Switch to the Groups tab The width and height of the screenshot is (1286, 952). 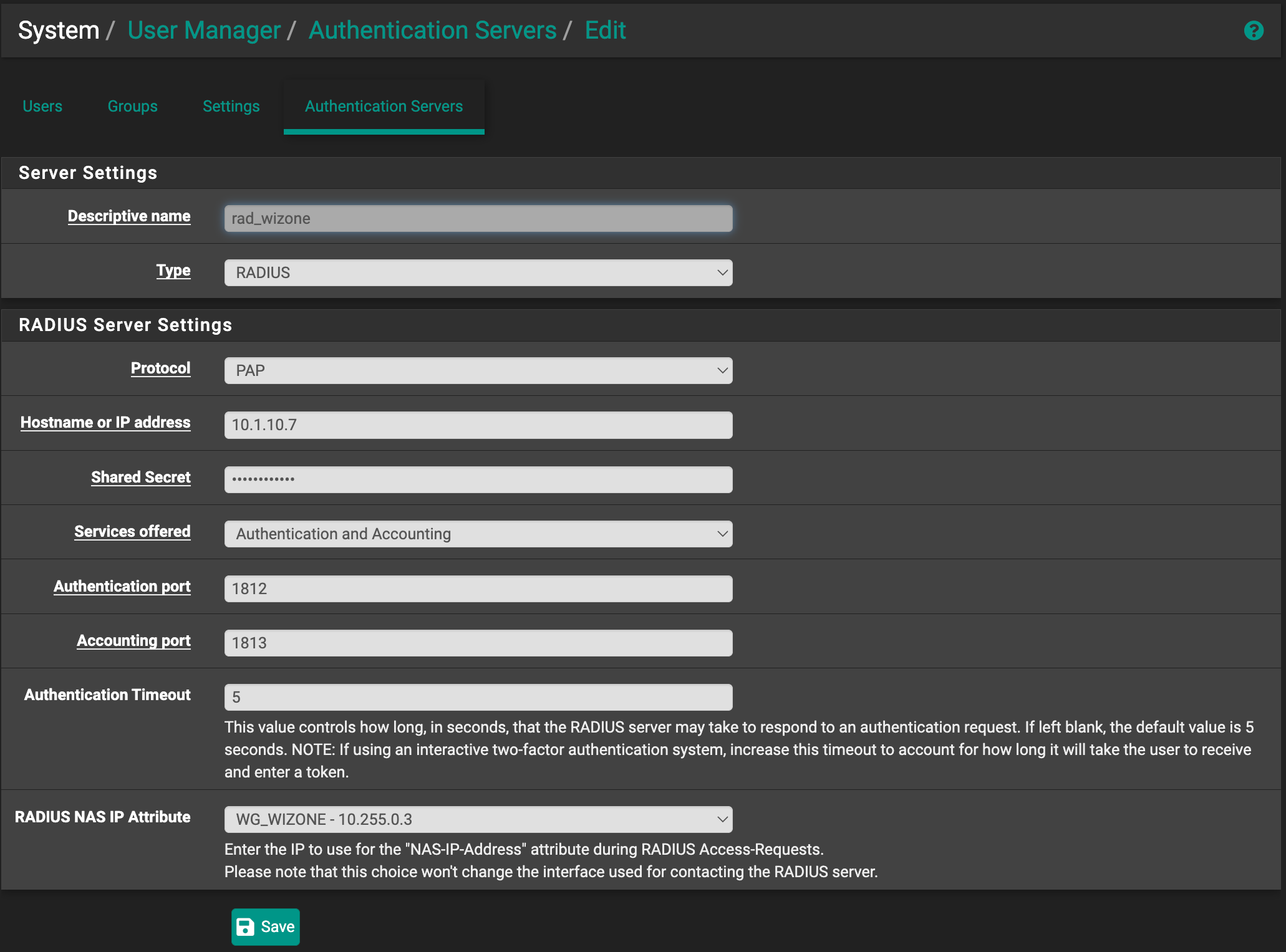point(132,106)
